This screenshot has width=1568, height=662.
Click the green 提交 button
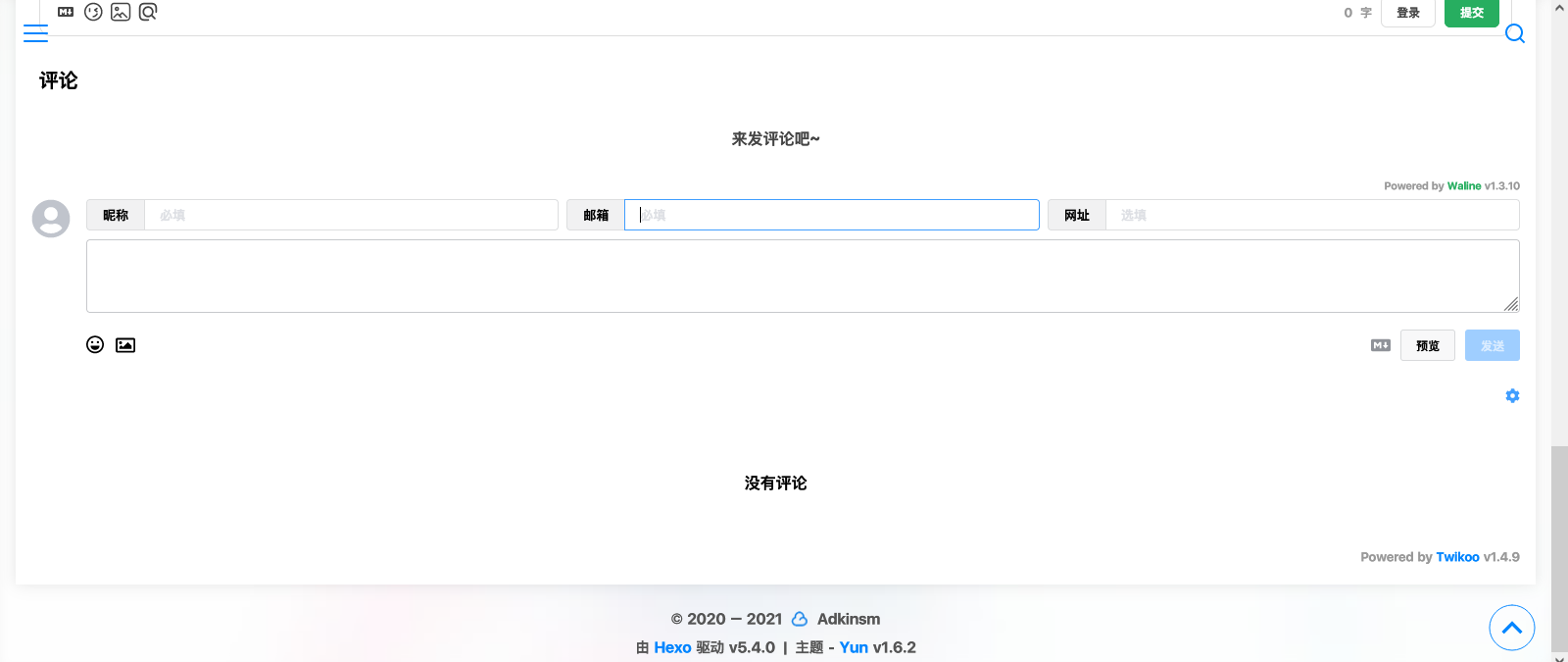[1472, 13]
